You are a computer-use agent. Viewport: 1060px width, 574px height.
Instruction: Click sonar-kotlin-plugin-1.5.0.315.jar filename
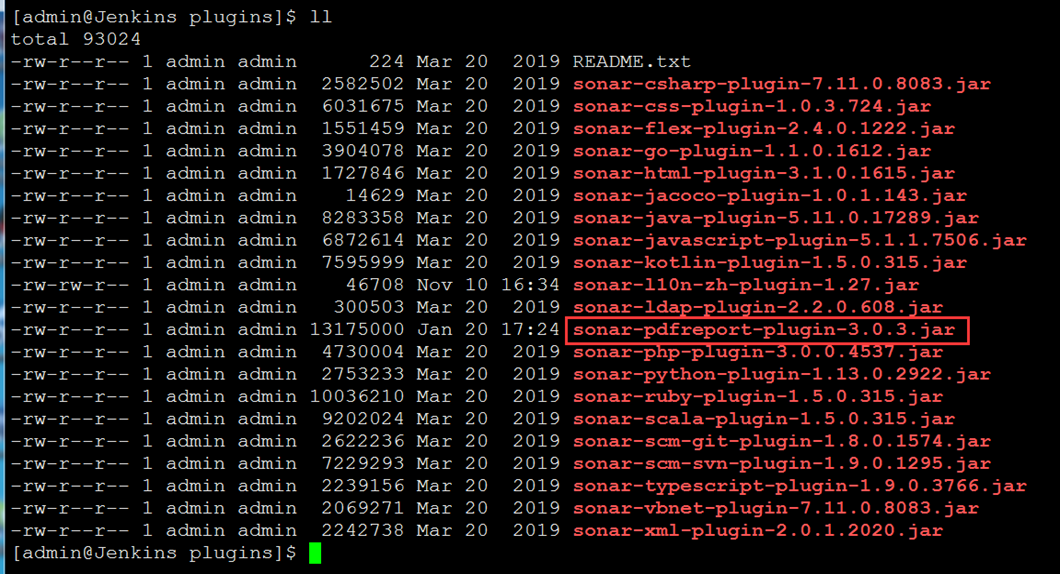pos(770,262)
